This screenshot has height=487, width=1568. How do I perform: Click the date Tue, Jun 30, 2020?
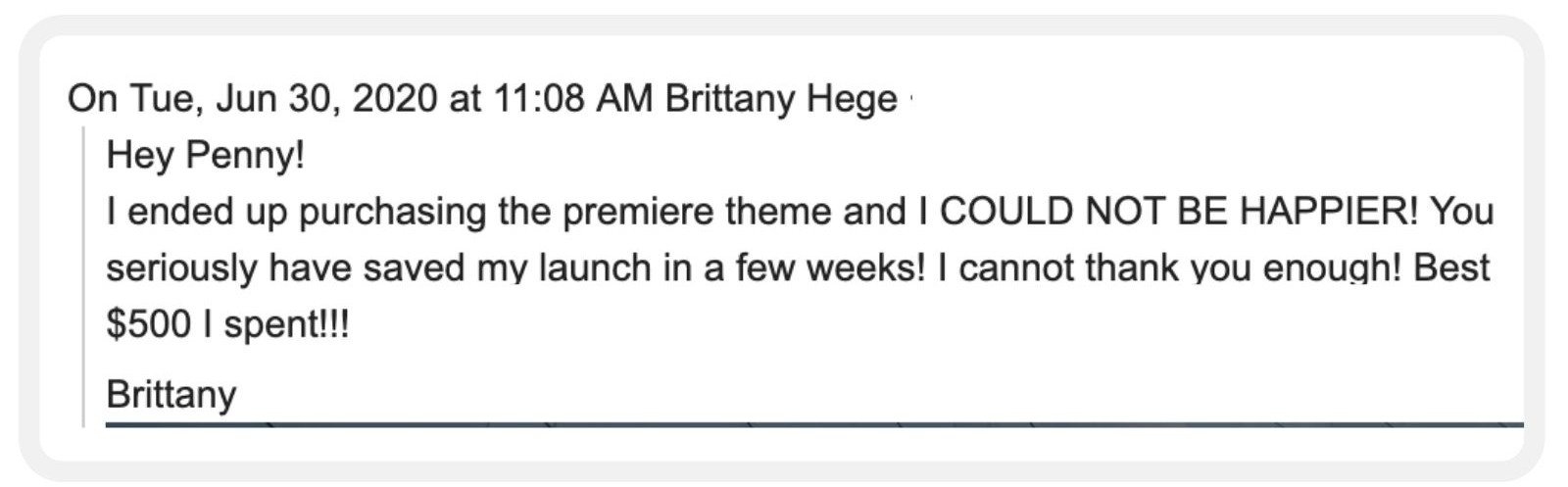click(283, 98)
